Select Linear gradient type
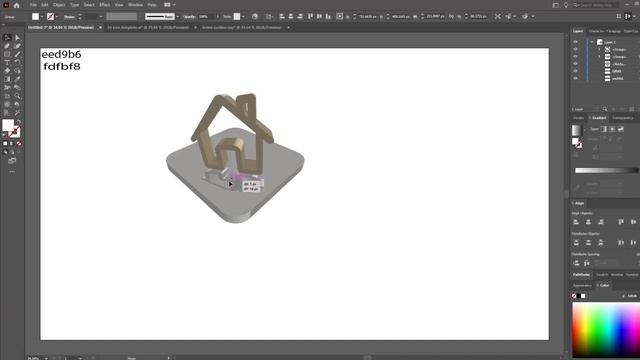This screenshot has height=360, width=640. (x=604, y=129)
